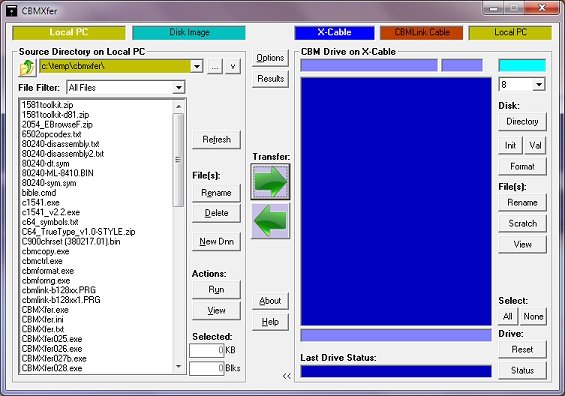Select file 2054_EBrowseF.zip
The height and width of the screenshot is (396, 565).
pyautogui.click(x=57, y=125)
